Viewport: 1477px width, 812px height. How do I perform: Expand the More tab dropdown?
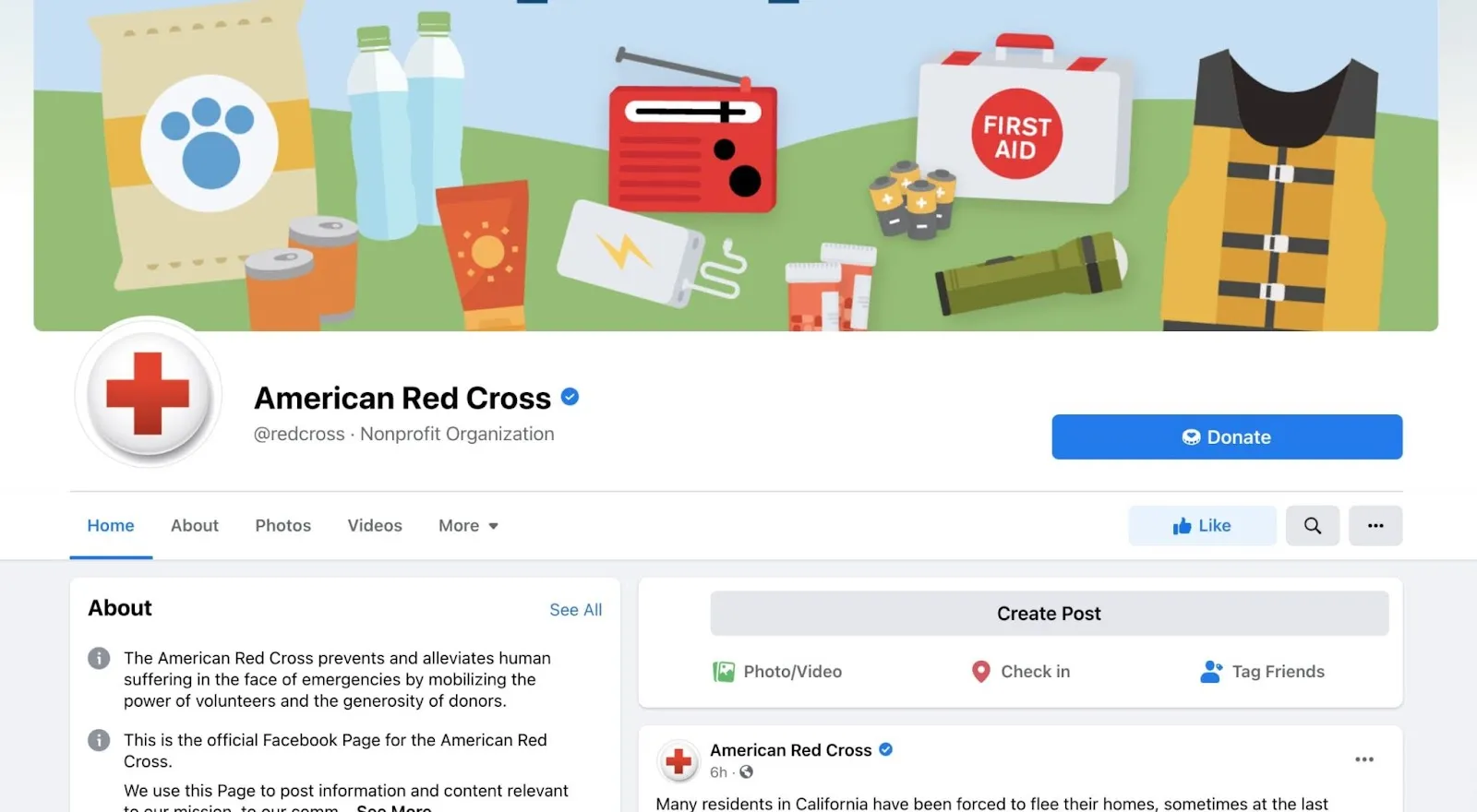tap(468, 526)
